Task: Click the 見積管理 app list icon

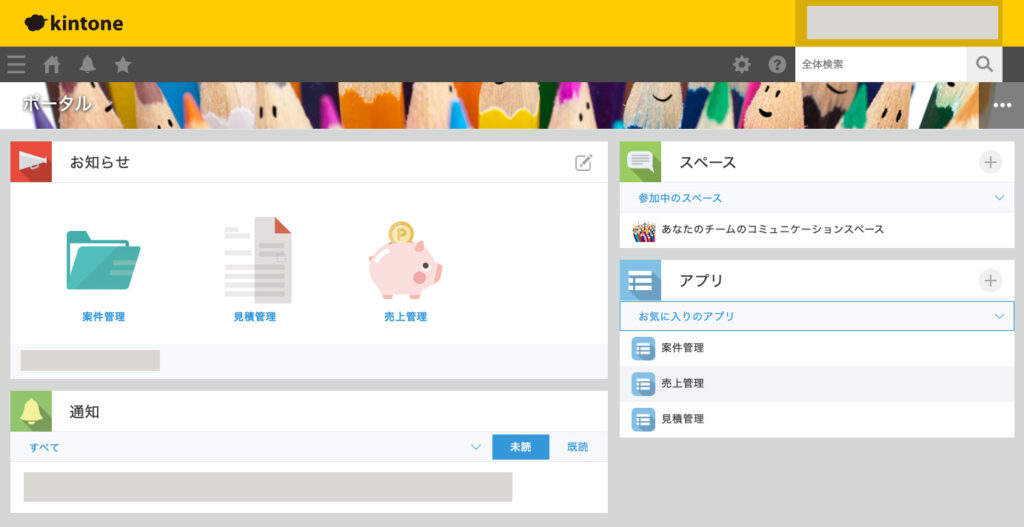Action: [643, 419]
